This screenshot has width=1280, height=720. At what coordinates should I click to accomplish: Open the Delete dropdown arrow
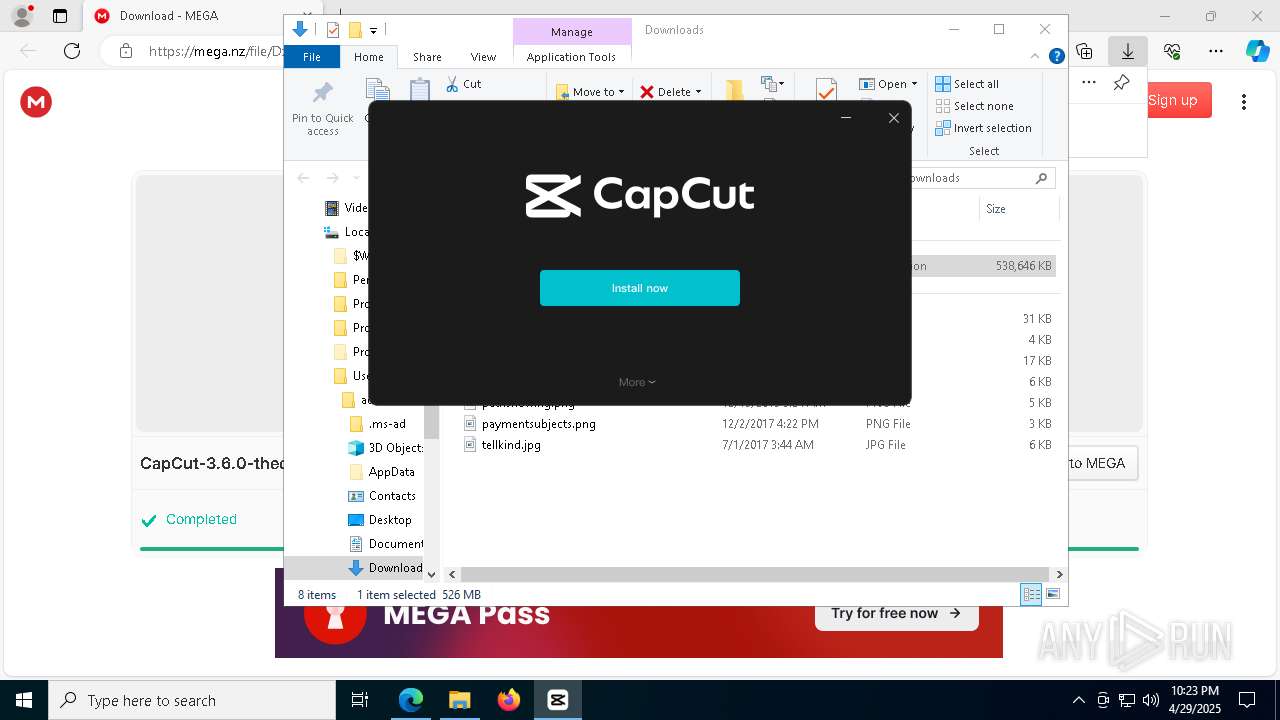point(698,92)
